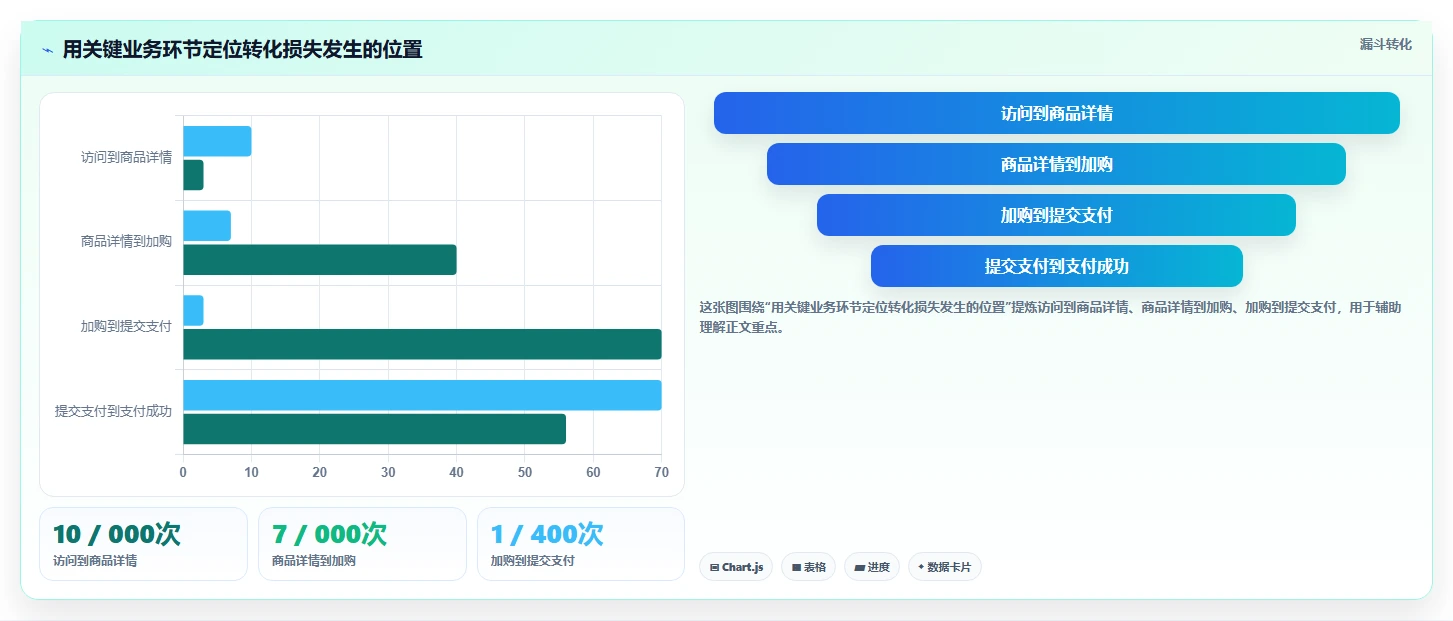Open the 1 / 400次 data card
The image size is (1453, 621).
tap(581, 544)
